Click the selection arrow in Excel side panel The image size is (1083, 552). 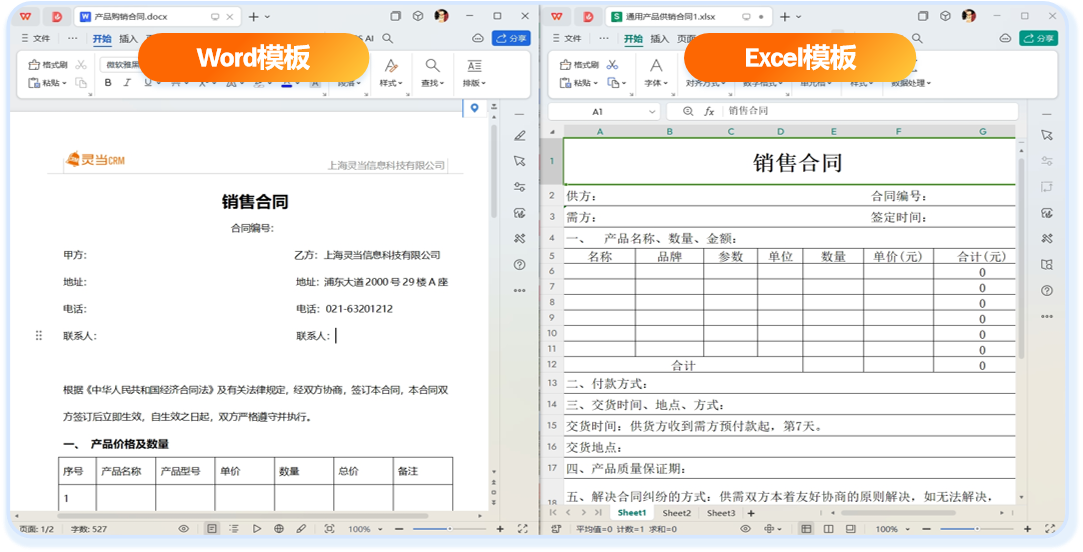coord(1047,135)
